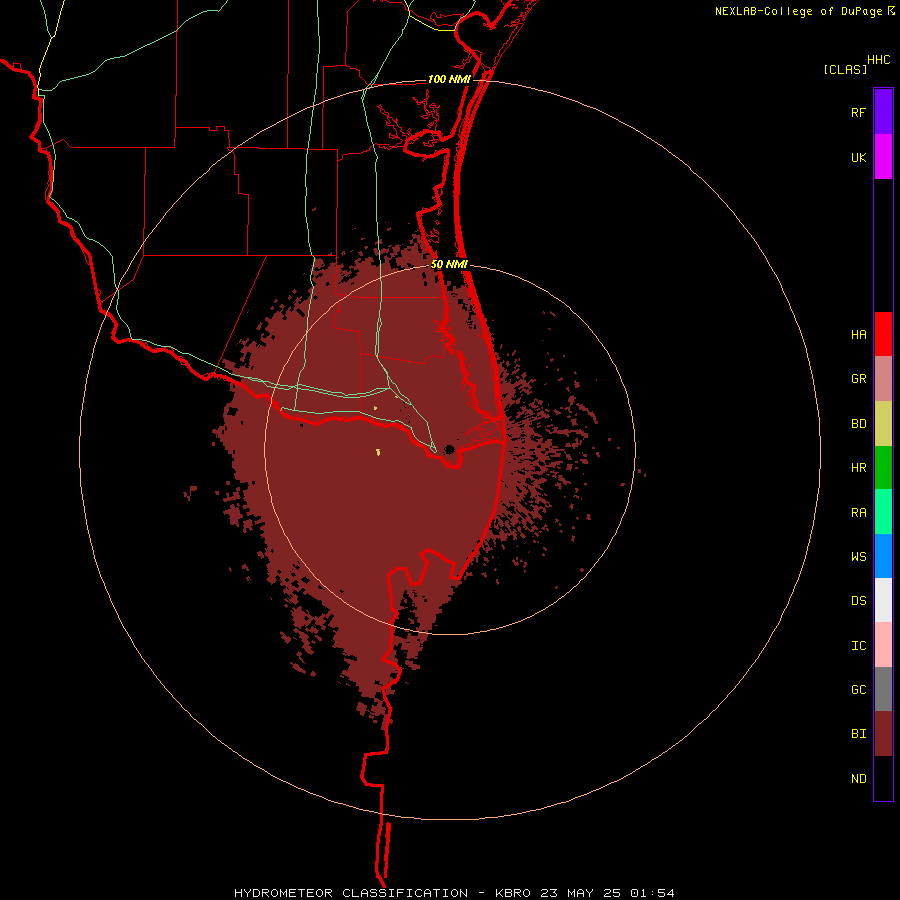900x900 pixels.
Task: Click the HA red legend swatch
Action: click(x=883, y=334)
